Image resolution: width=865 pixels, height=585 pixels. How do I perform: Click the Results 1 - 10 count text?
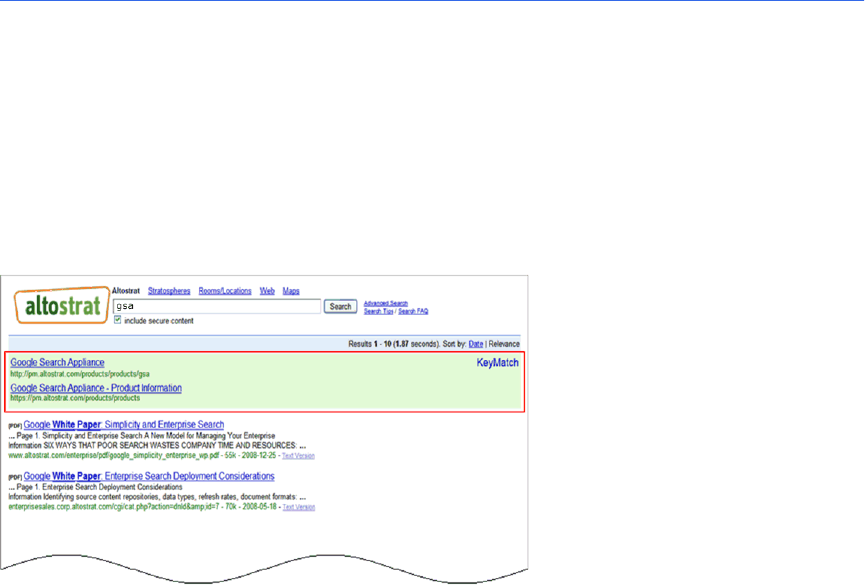[x=370, y=344]
